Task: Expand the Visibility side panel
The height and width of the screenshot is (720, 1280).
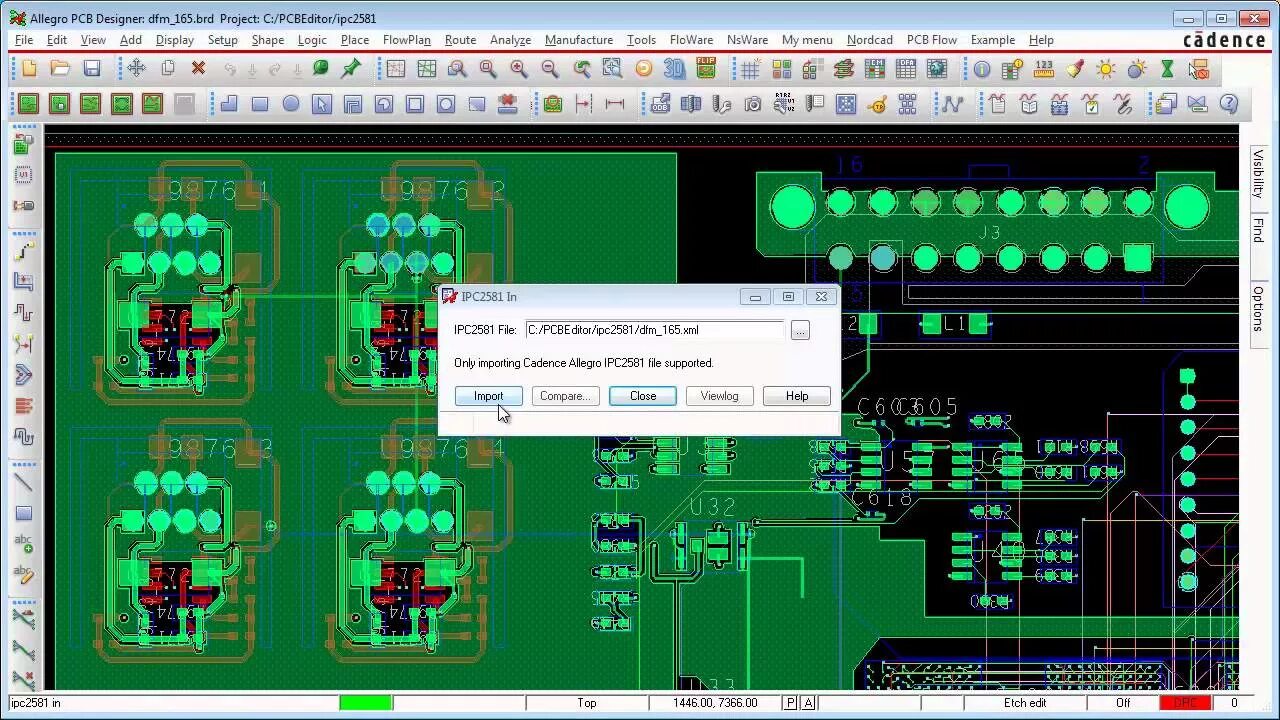Action: (x=1259, y=174)
